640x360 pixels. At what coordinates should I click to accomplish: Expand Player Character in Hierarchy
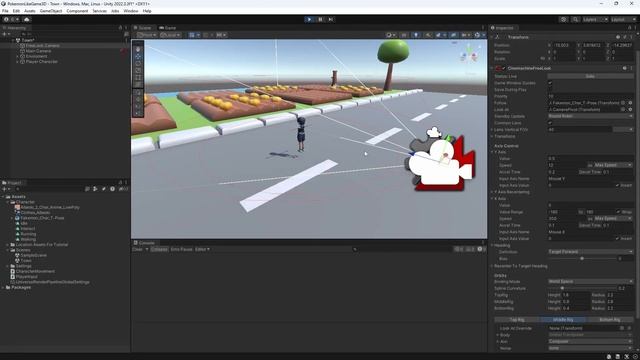click(x=18, y=62)
